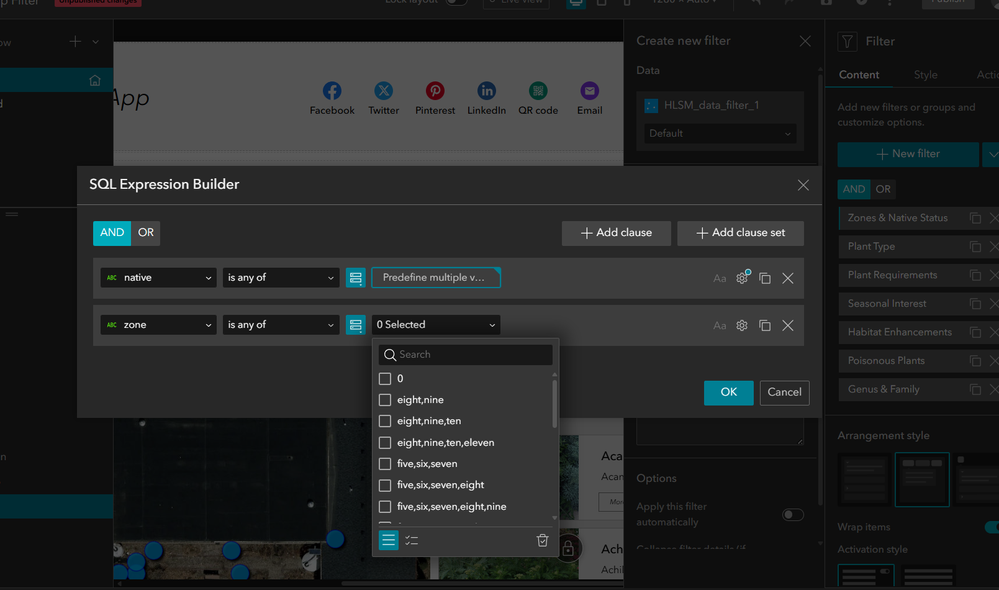This screenshot has height=590, width=999.
Task: Duplicate the Seasonal Interest filter
Action: pos(975,304)
